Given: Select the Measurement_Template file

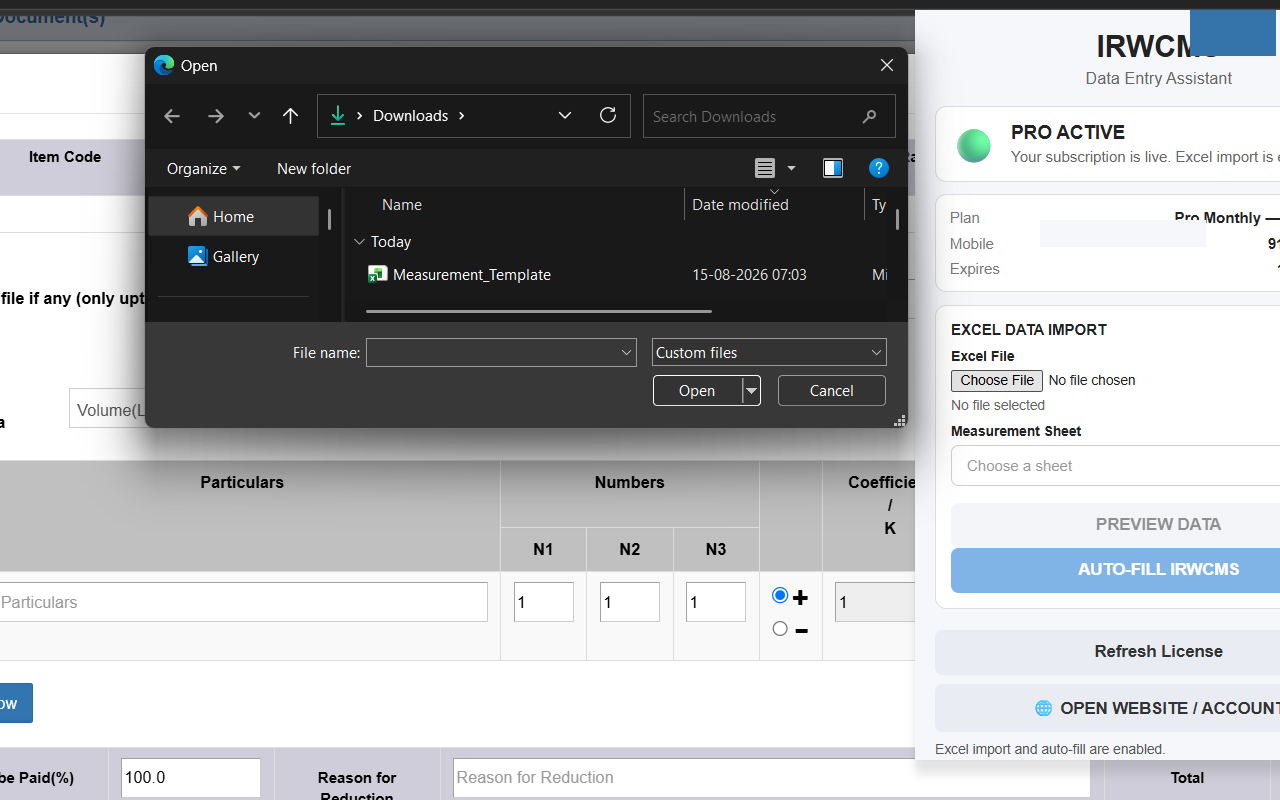Looking at the screenshot, I should point(472,274).
